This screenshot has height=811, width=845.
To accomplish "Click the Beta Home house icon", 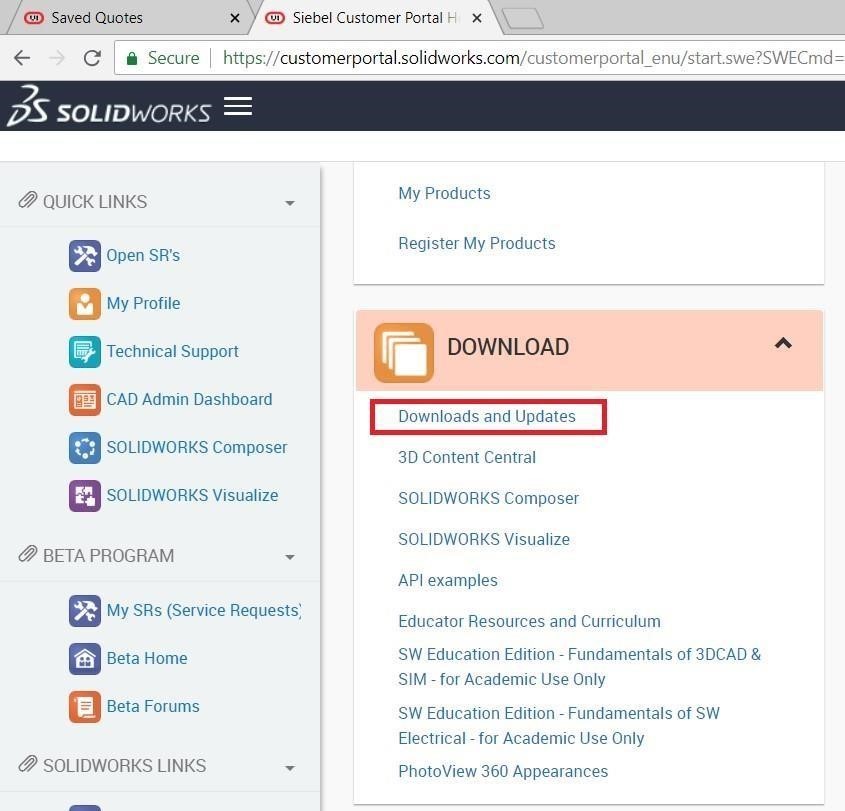I will coord(85,658).
